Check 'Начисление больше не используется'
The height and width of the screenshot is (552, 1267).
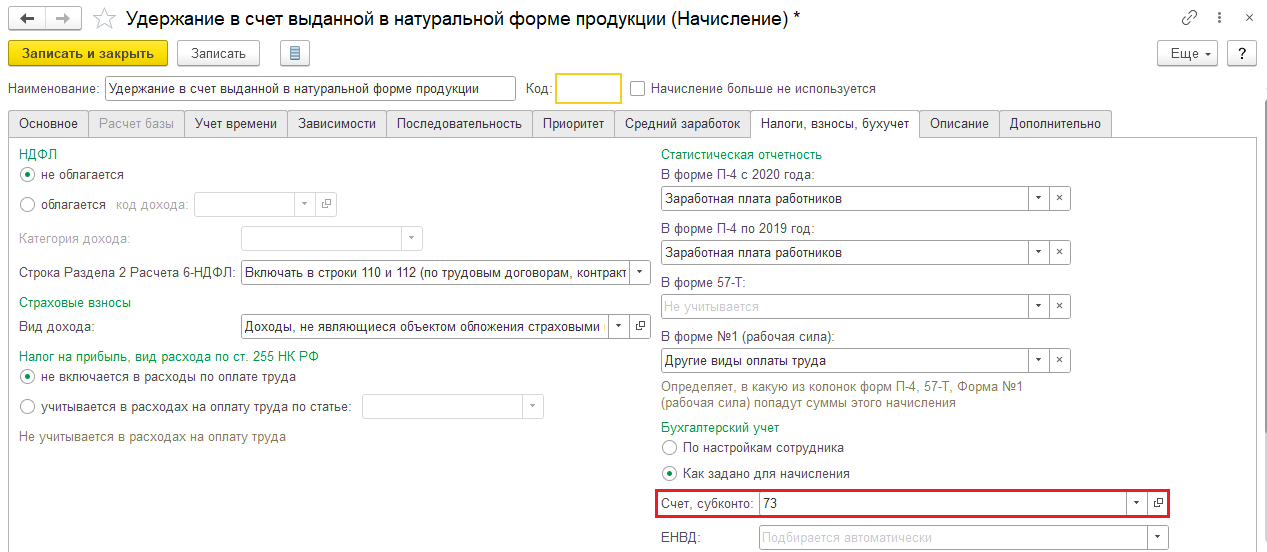click(638, 89)
